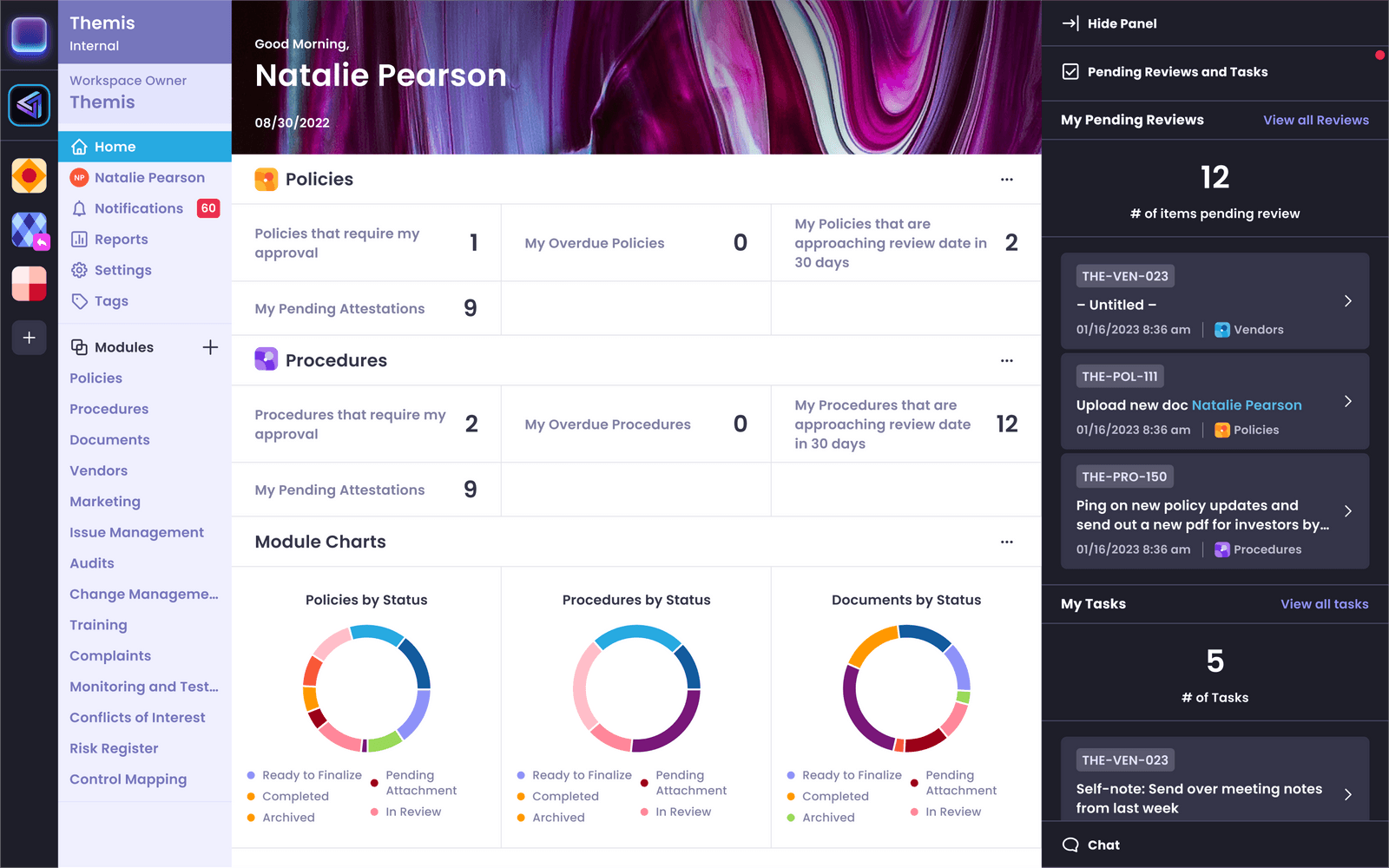Expand the THE-VEN-023 pending review card
The width and height of the screenshot is (1389, 868).
[1347, 300]
